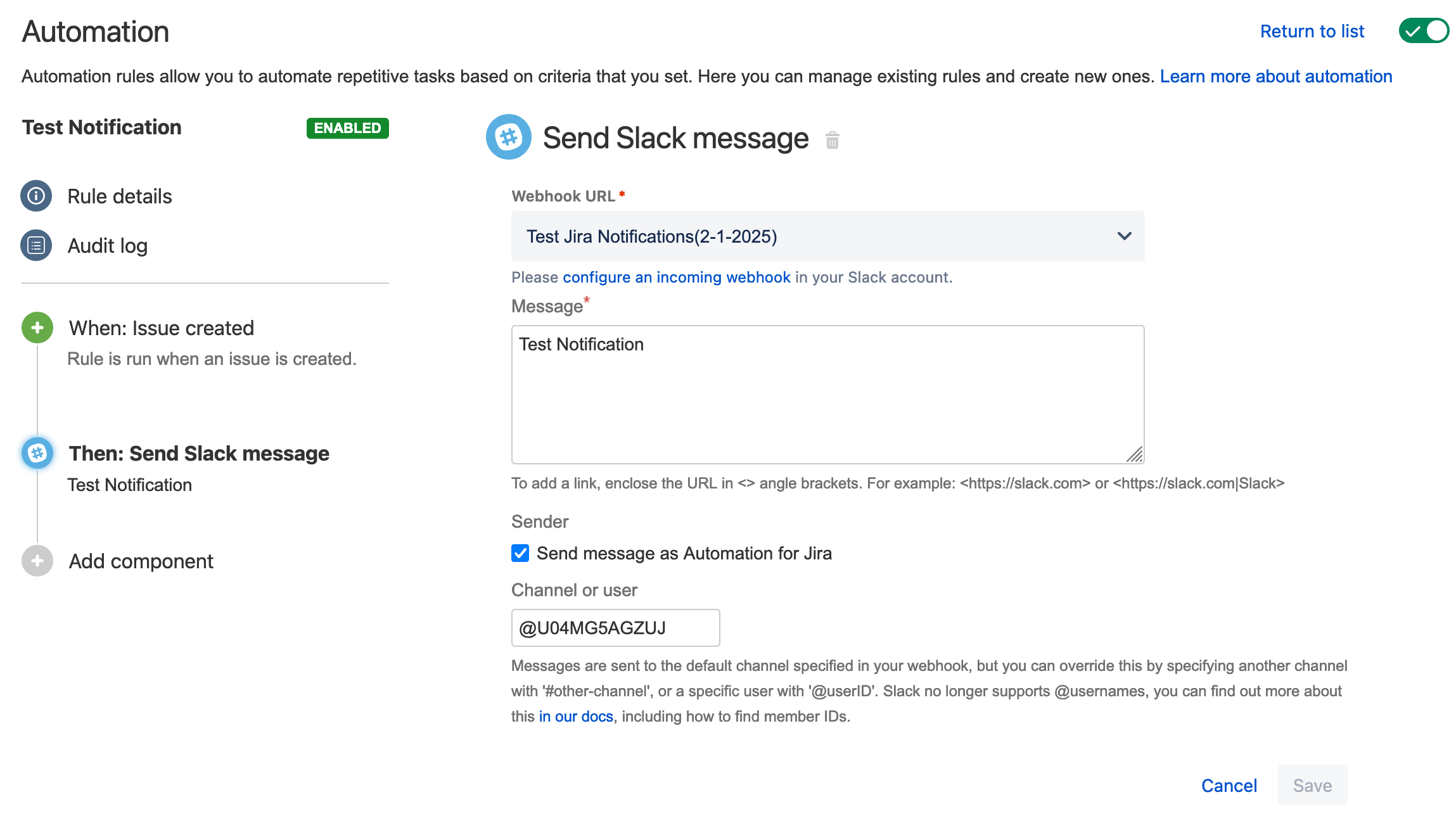Click the Sender section label
The width and height of the screenshot is (1456, 816).
click(540, 521)
